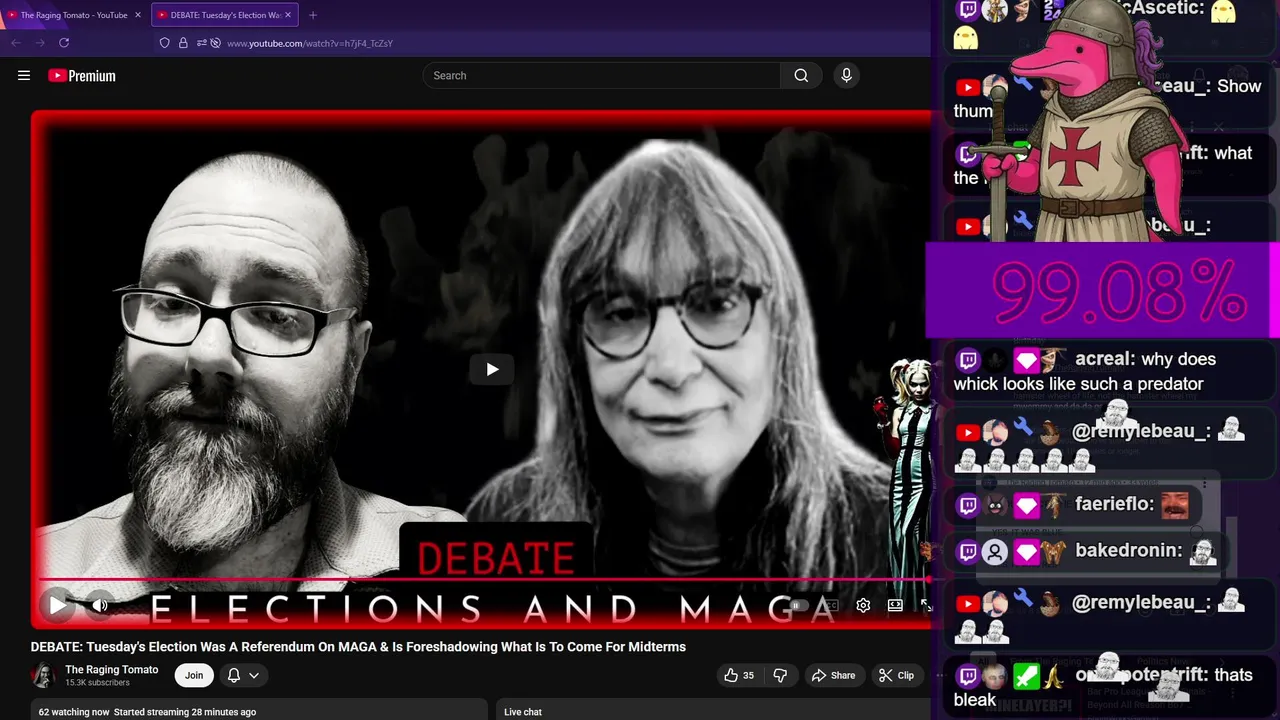Open The Raging Tomato channel avatar
Screen dimensions: 1280x720
[43, 675]
